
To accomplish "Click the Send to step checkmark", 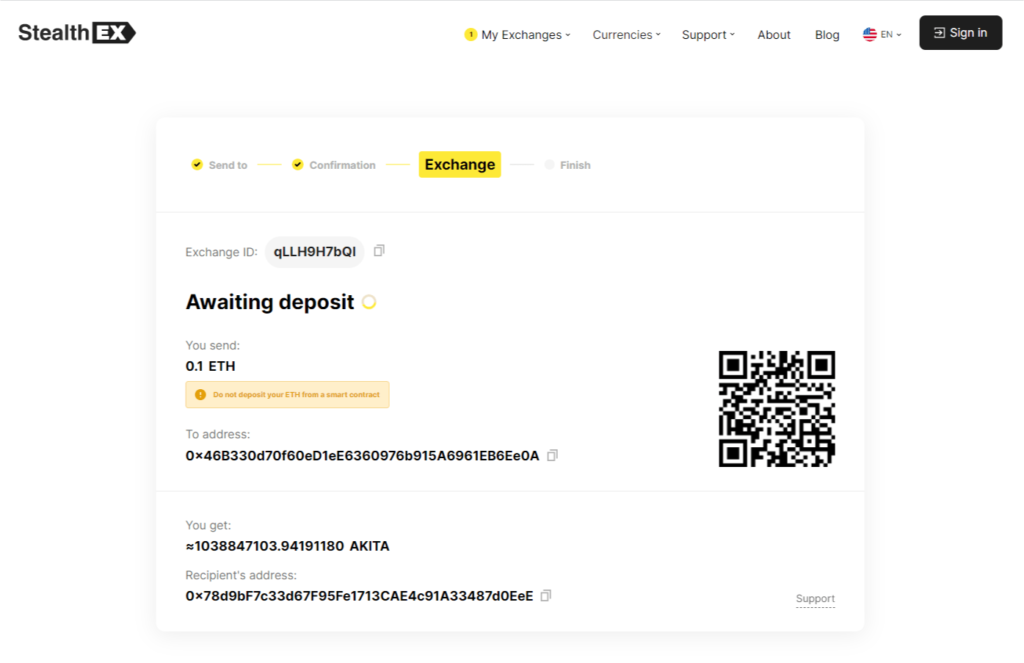I will [197, 165].
